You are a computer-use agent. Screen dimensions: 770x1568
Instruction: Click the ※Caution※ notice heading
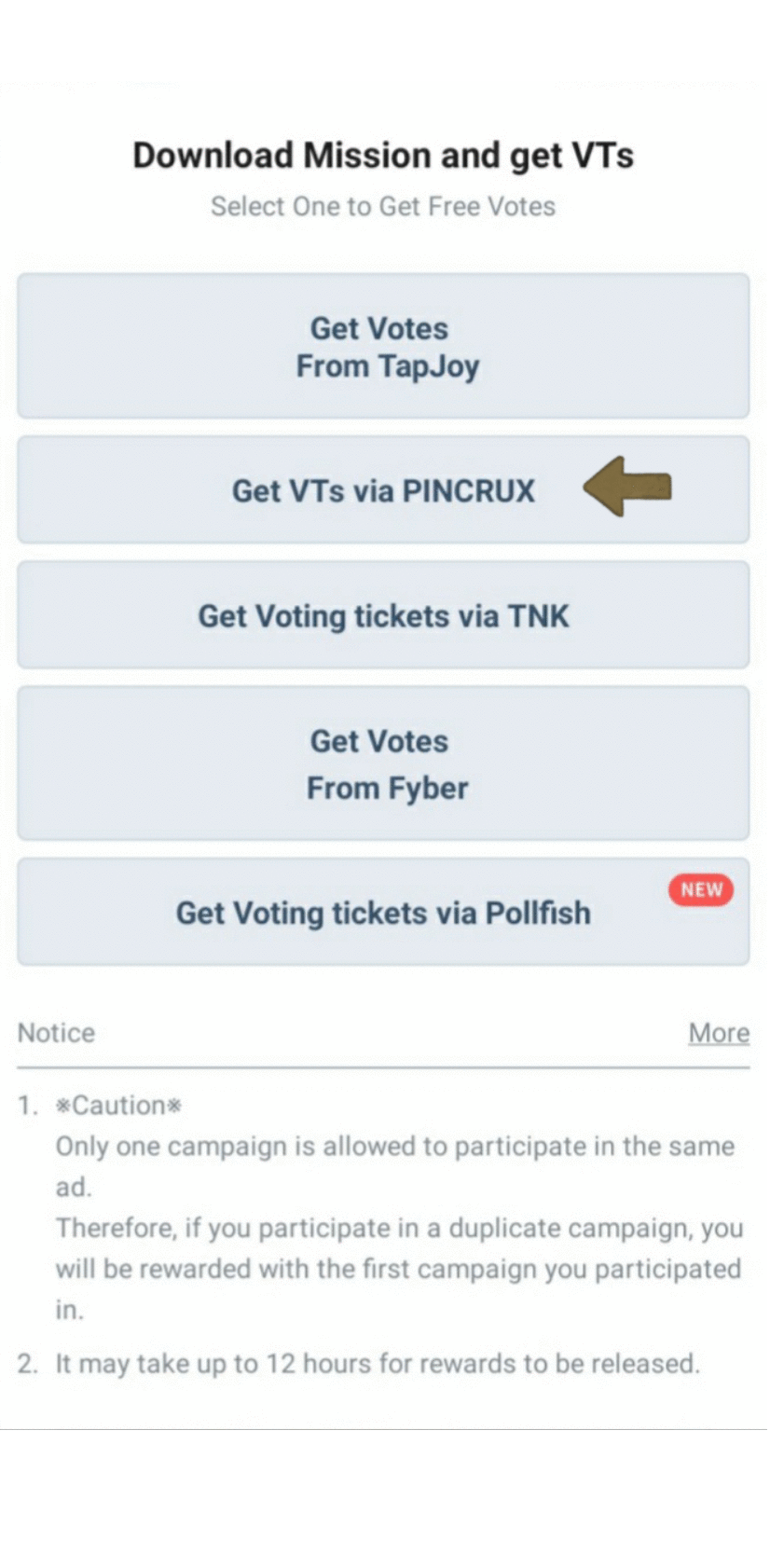[x=118, y=1106]
